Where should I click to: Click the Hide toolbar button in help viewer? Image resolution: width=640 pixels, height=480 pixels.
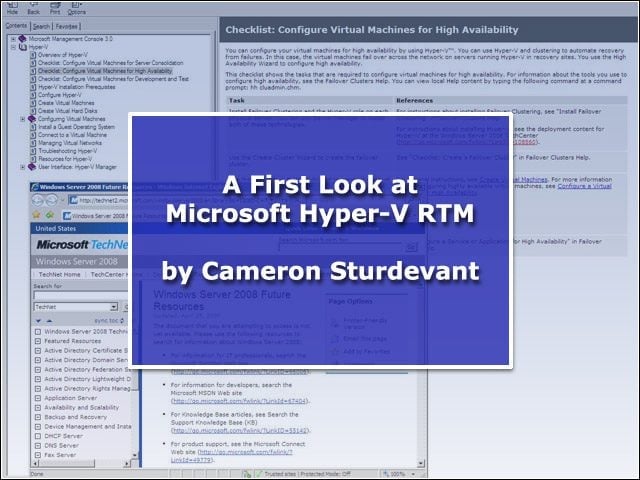tap(12, 8)
